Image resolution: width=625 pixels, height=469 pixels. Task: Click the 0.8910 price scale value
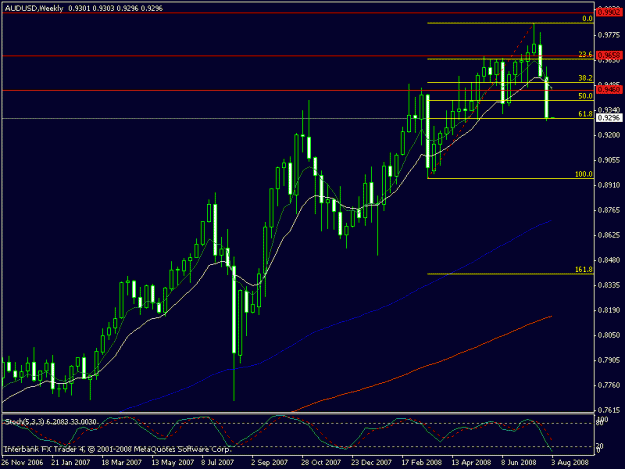pyautogui.click(x=609, y=185)
